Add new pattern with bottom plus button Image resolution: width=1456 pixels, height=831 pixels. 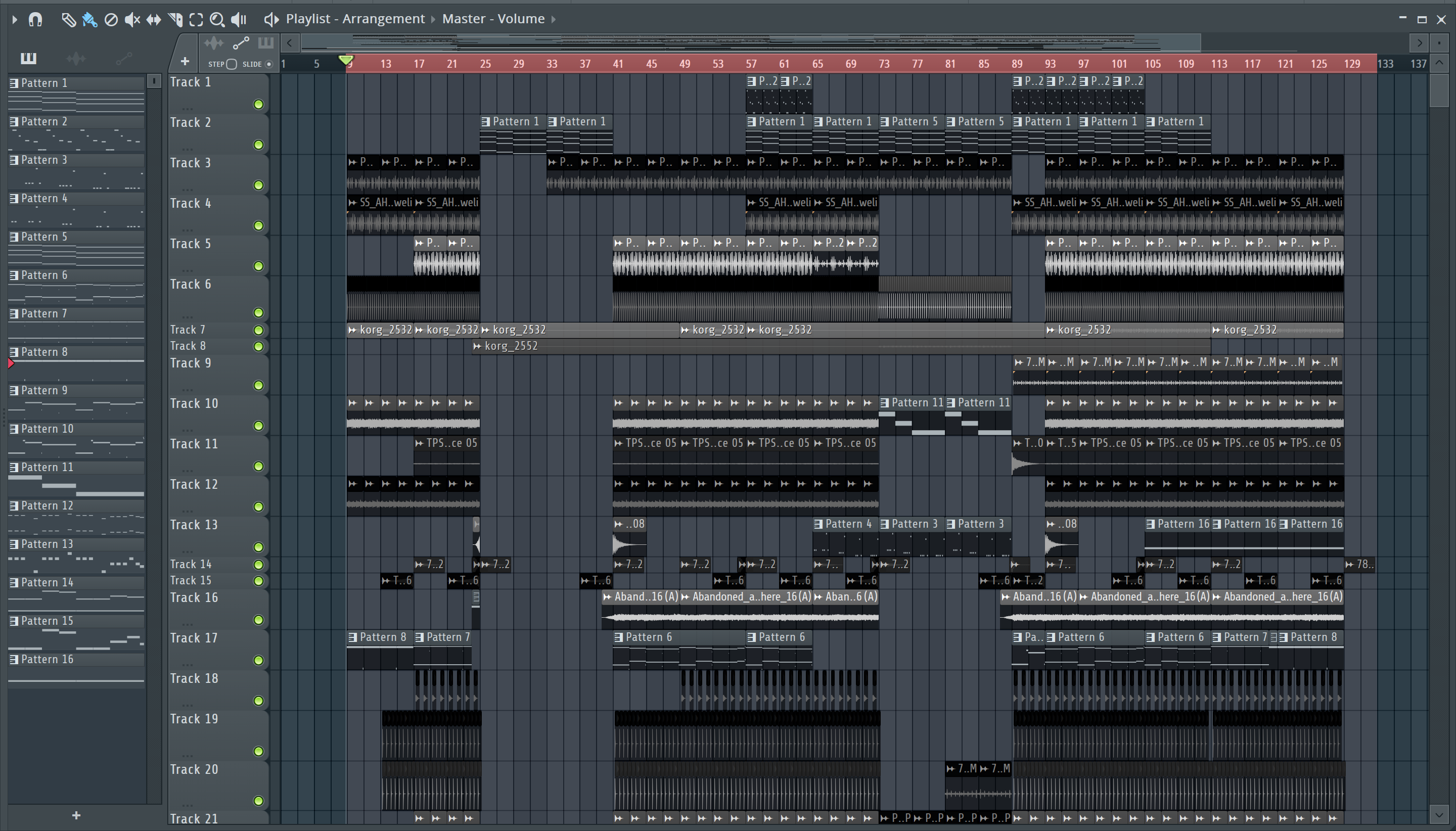[76, 816]
